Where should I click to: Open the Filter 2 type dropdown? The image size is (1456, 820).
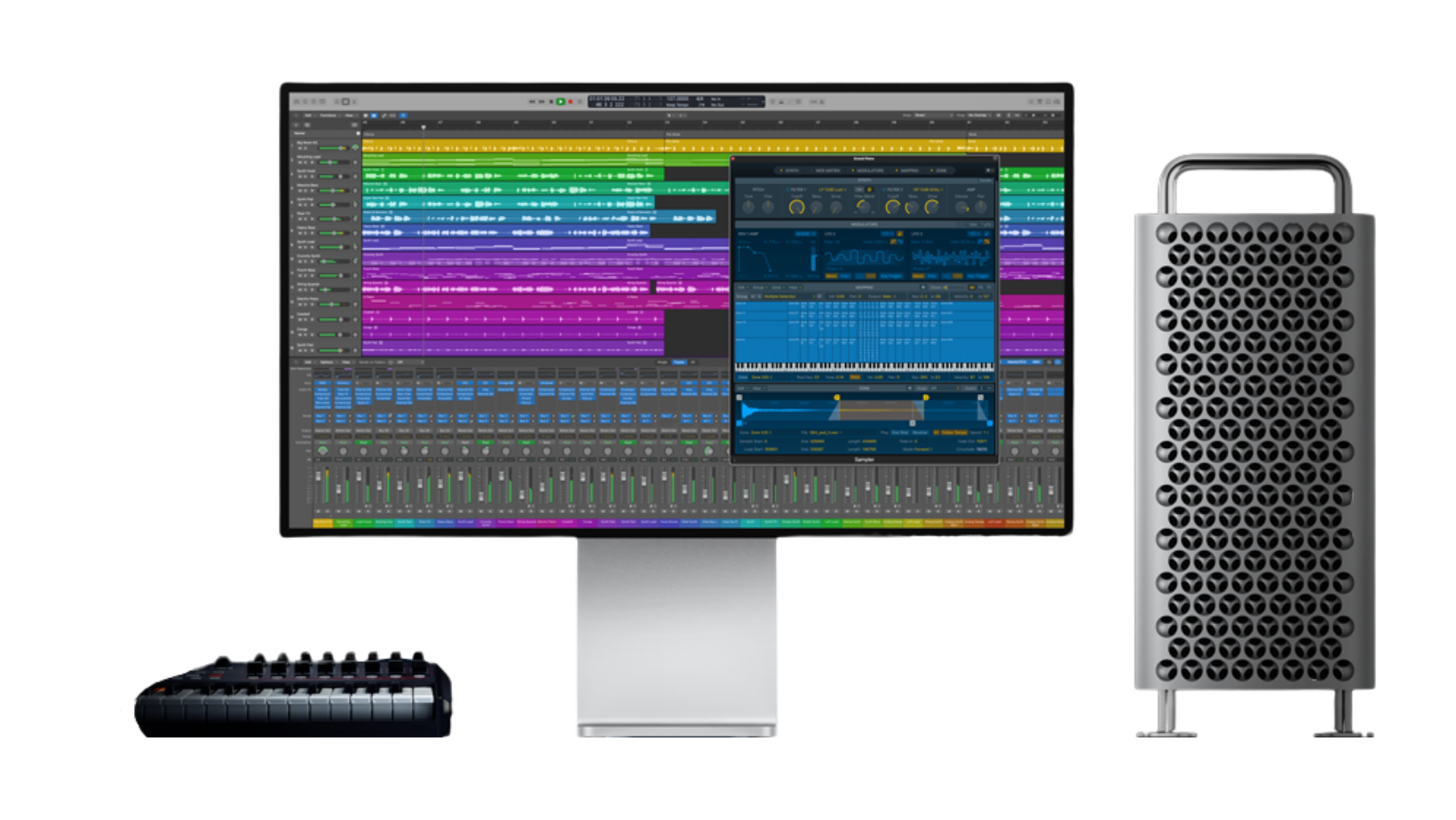coord(928,189)
